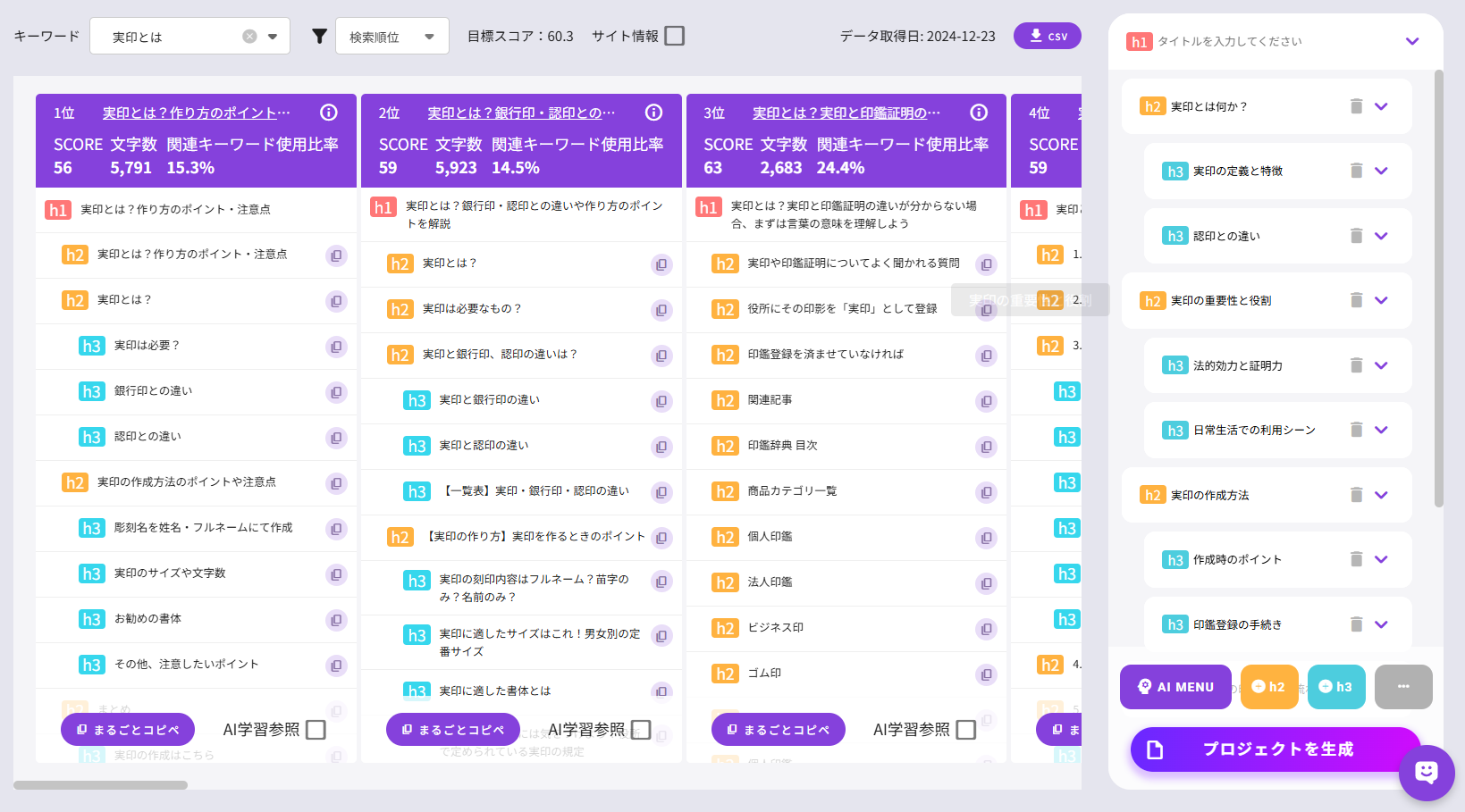Expand the h1 title row chevron

pos(1412,41)
